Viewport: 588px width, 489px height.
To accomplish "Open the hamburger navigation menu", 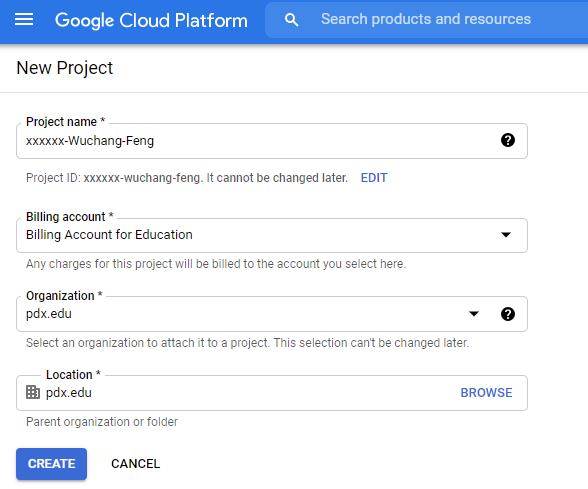I will (24, 20).
